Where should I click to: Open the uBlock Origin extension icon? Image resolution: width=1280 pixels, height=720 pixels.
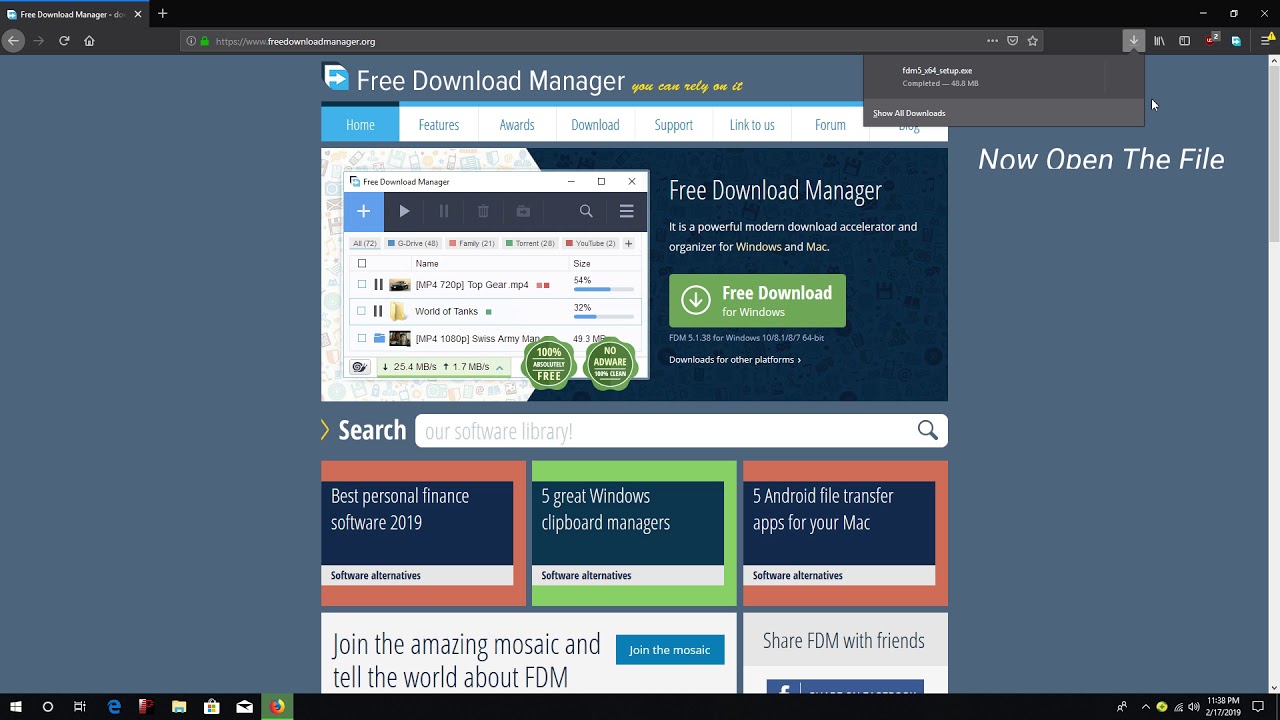[1212, 41]
